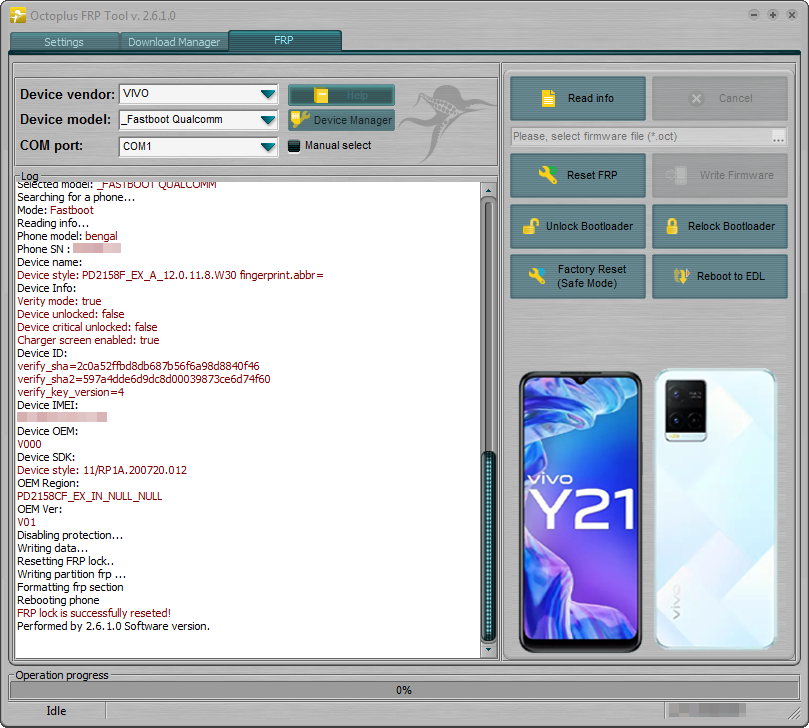This screenshot has height=728, width=809.
Task: Click the X icon on Cancel button
Action: (x=696, y=99)
